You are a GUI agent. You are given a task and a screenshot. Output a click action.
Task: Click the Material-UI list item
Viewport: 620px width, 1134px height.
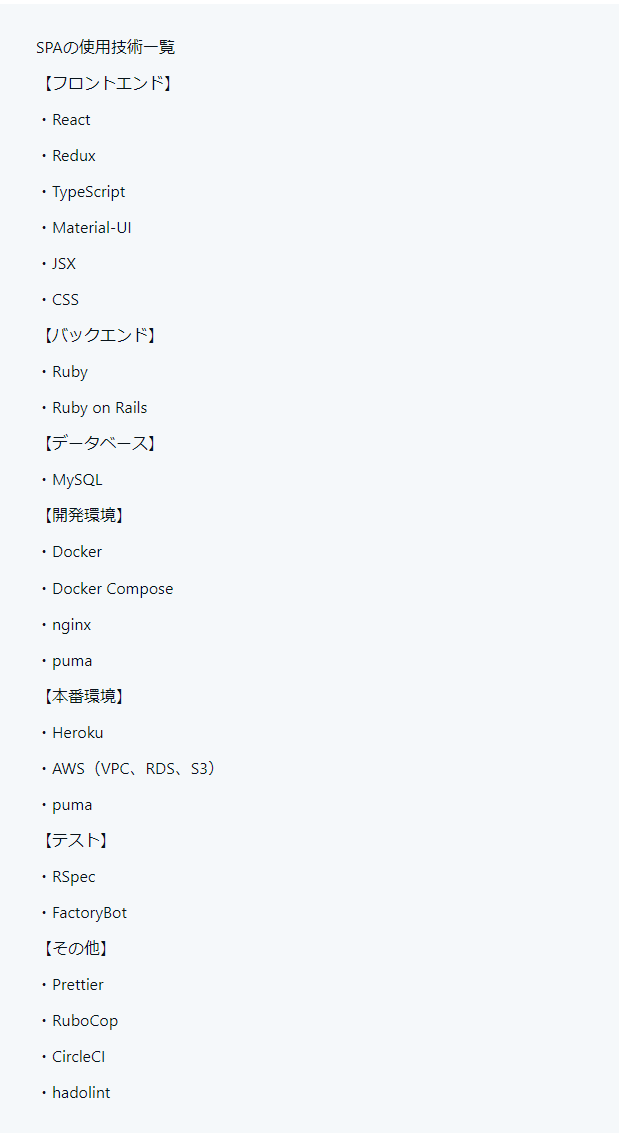pyautogui.click(x=92, y=228)
